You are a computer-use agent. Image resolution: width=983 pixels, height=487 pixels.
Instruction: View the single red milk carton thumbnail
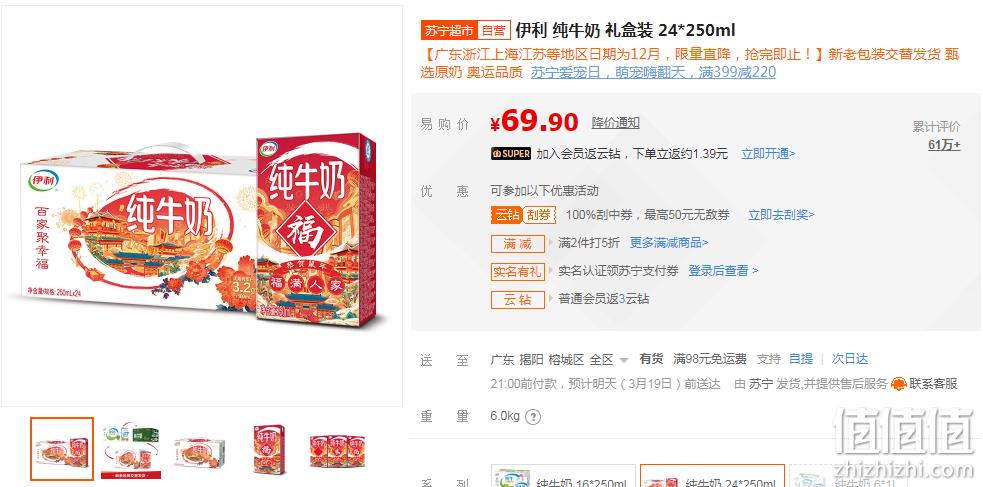point(268,449)
